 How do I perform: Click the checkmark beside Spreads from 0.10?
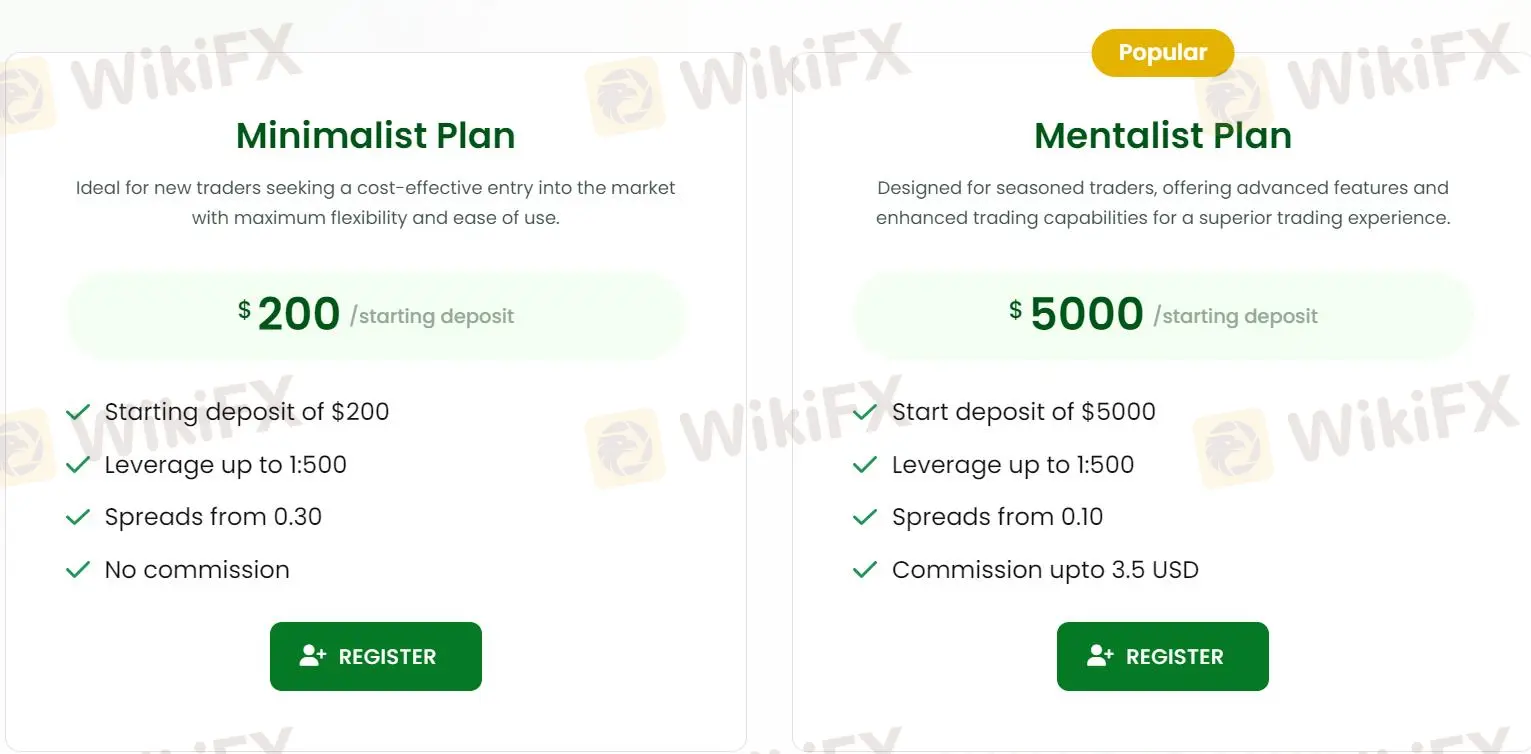(865, 517)
